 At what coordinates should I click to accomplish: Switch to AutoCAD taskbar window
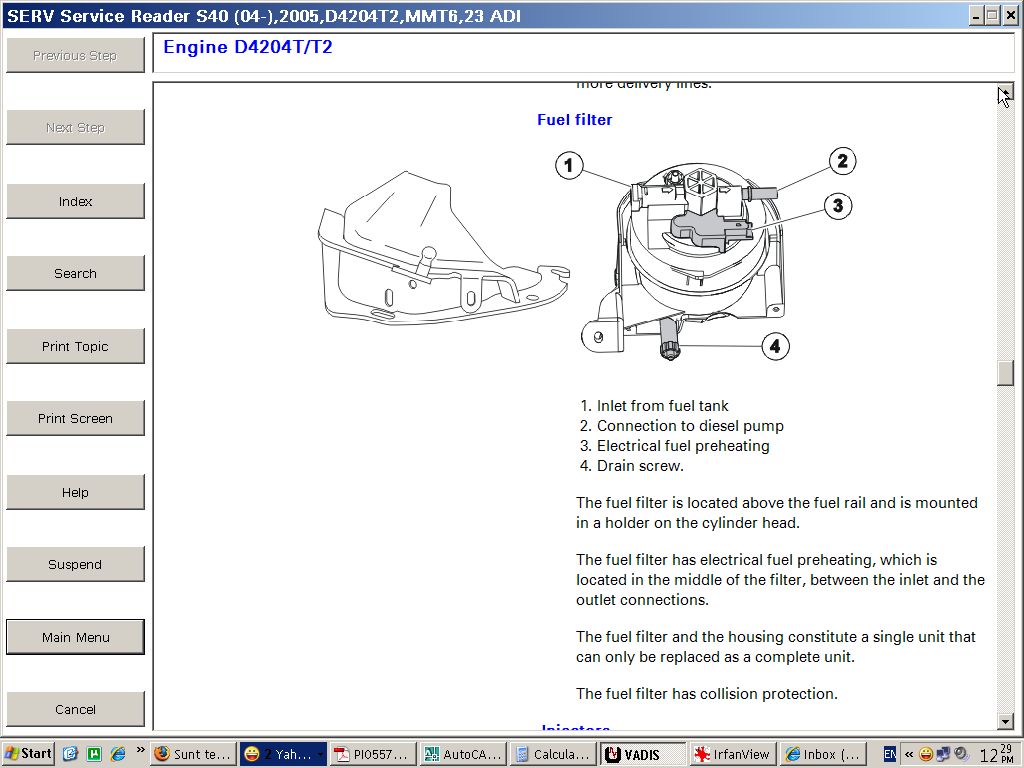[x=462, y=754]
